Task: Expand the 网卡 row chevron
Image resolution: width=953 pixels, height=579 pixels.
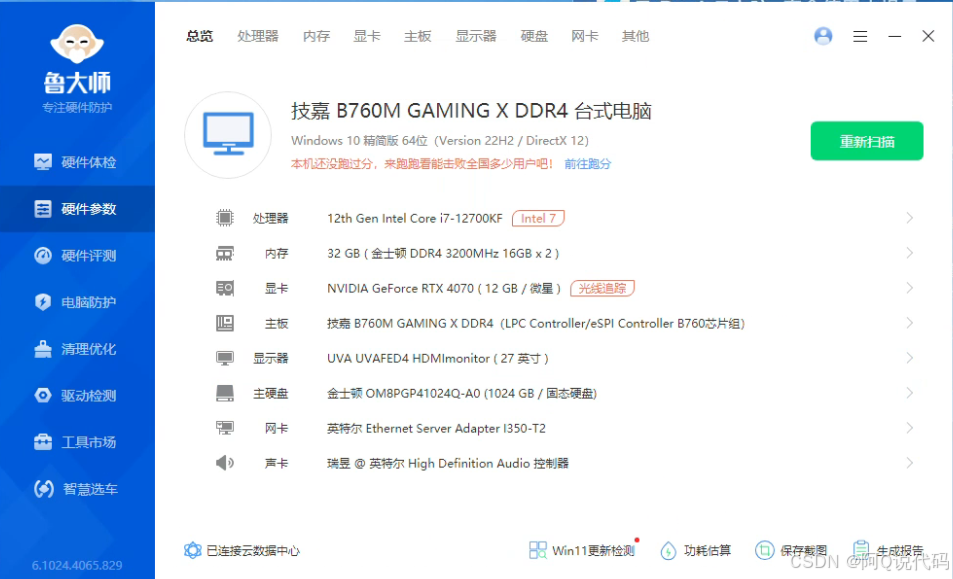Action: [x=909, y=428]
